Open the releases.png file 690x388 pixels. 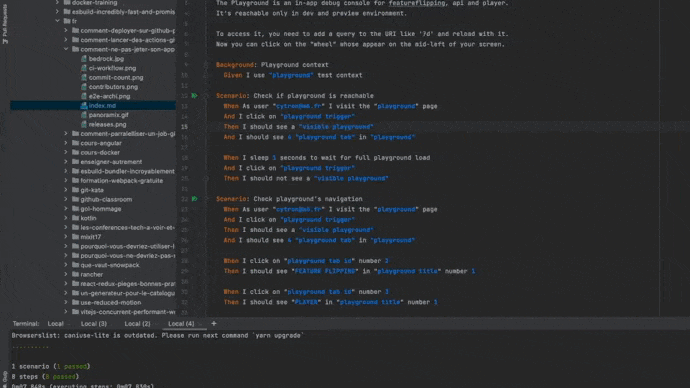[x=107, y=124]
